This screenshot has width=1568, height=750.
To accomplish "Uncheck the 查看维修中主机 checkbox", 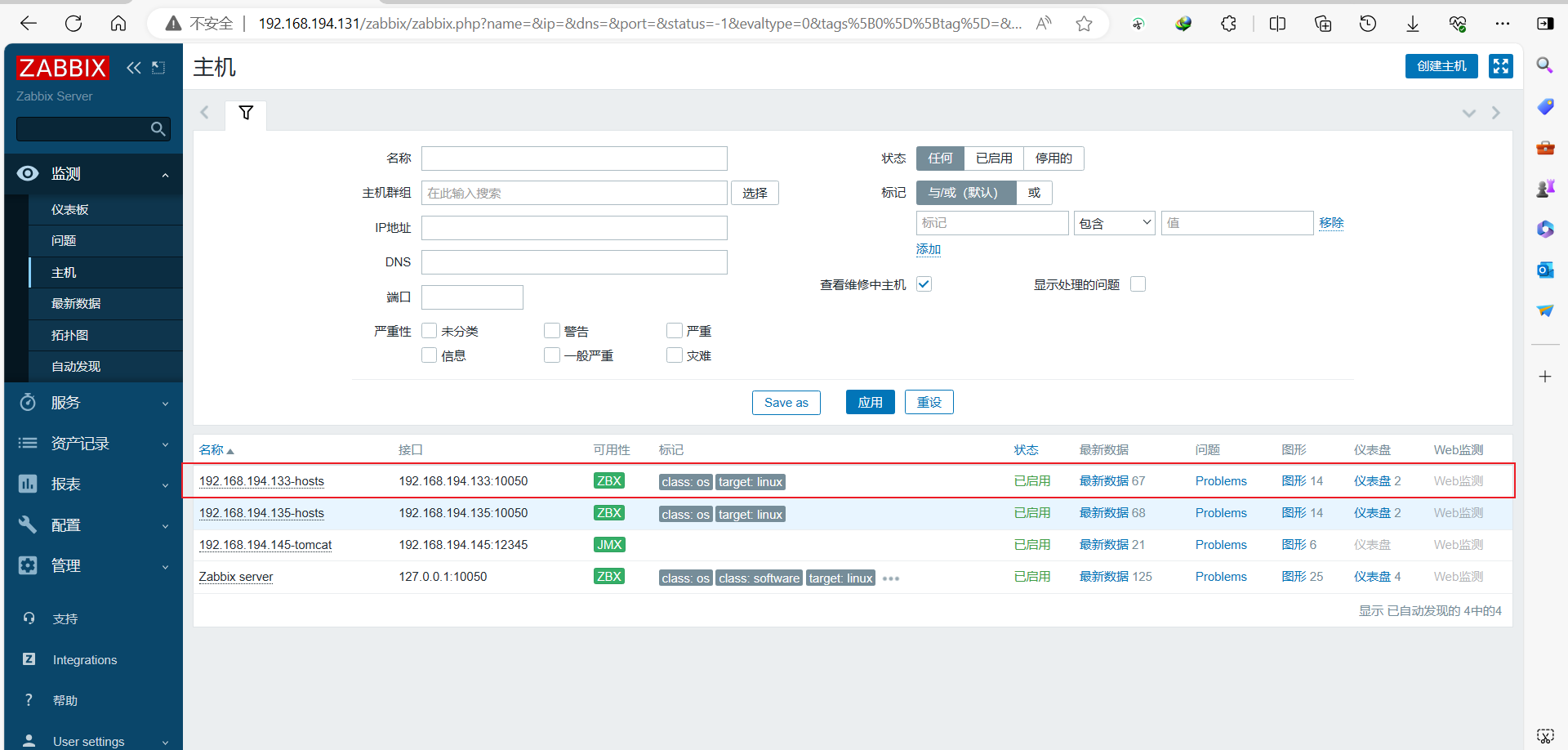I will (924, 284).
